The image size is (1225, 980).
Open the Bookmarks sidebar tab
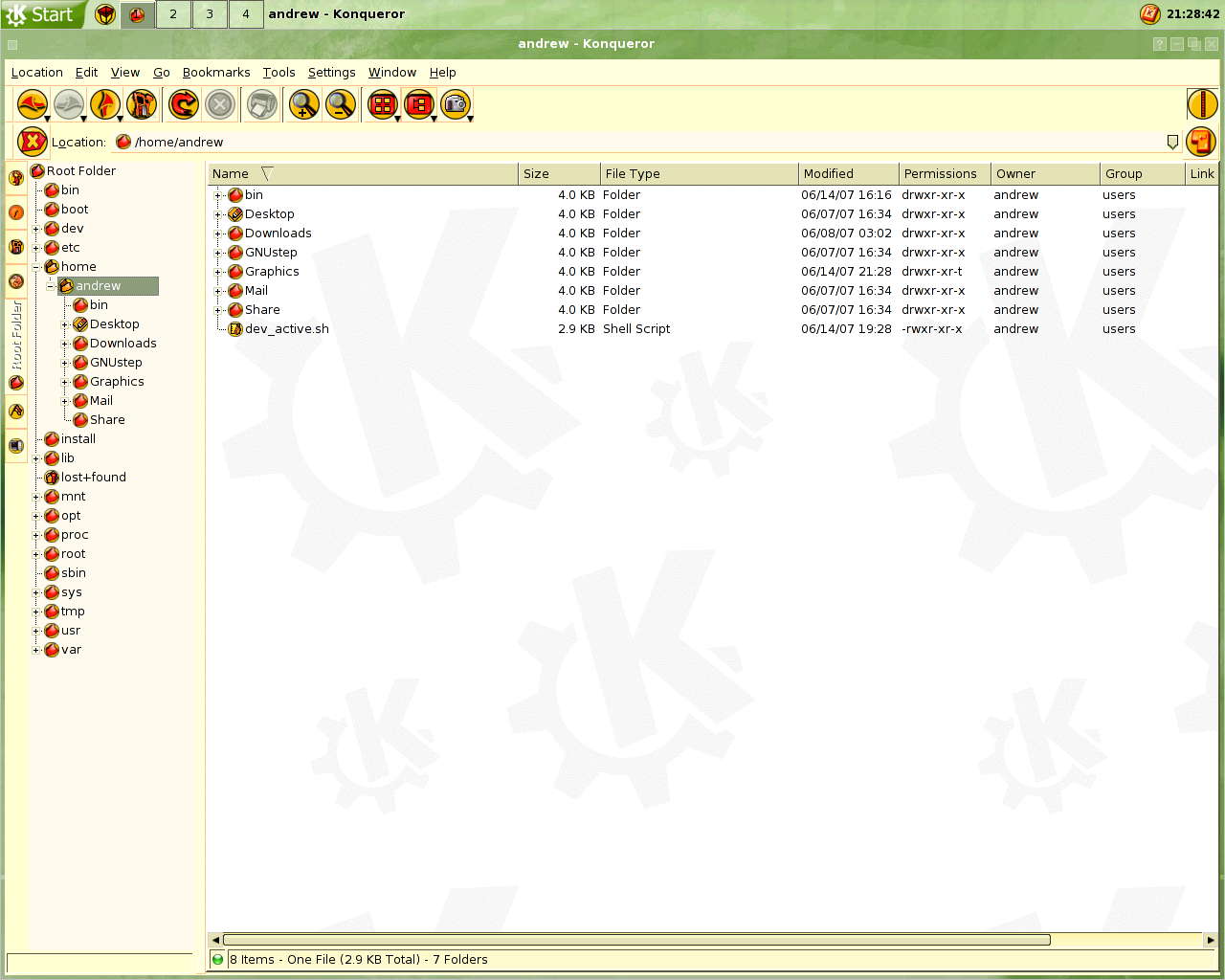[16, 178]
